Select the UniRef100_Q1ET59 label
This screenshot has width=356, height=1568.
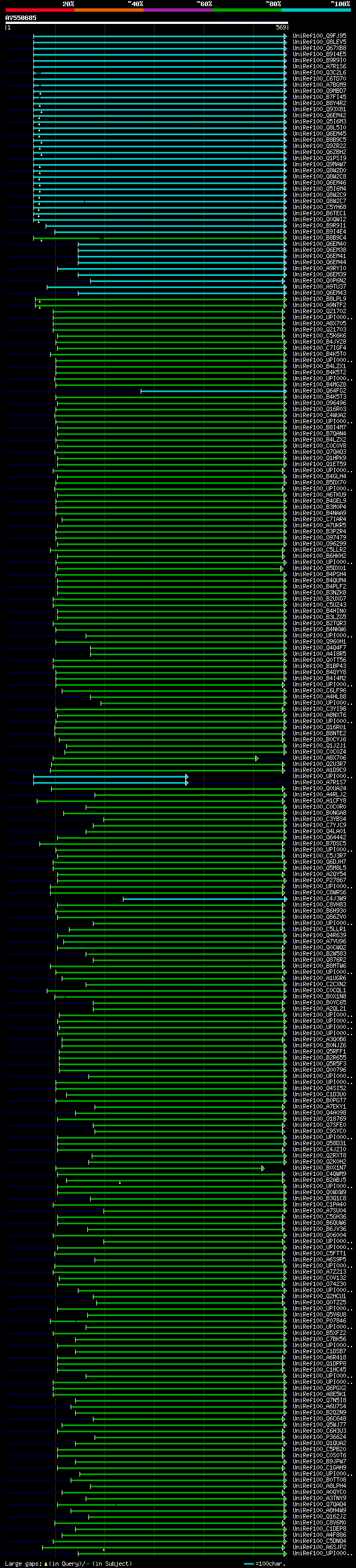[x=319, y=464]
